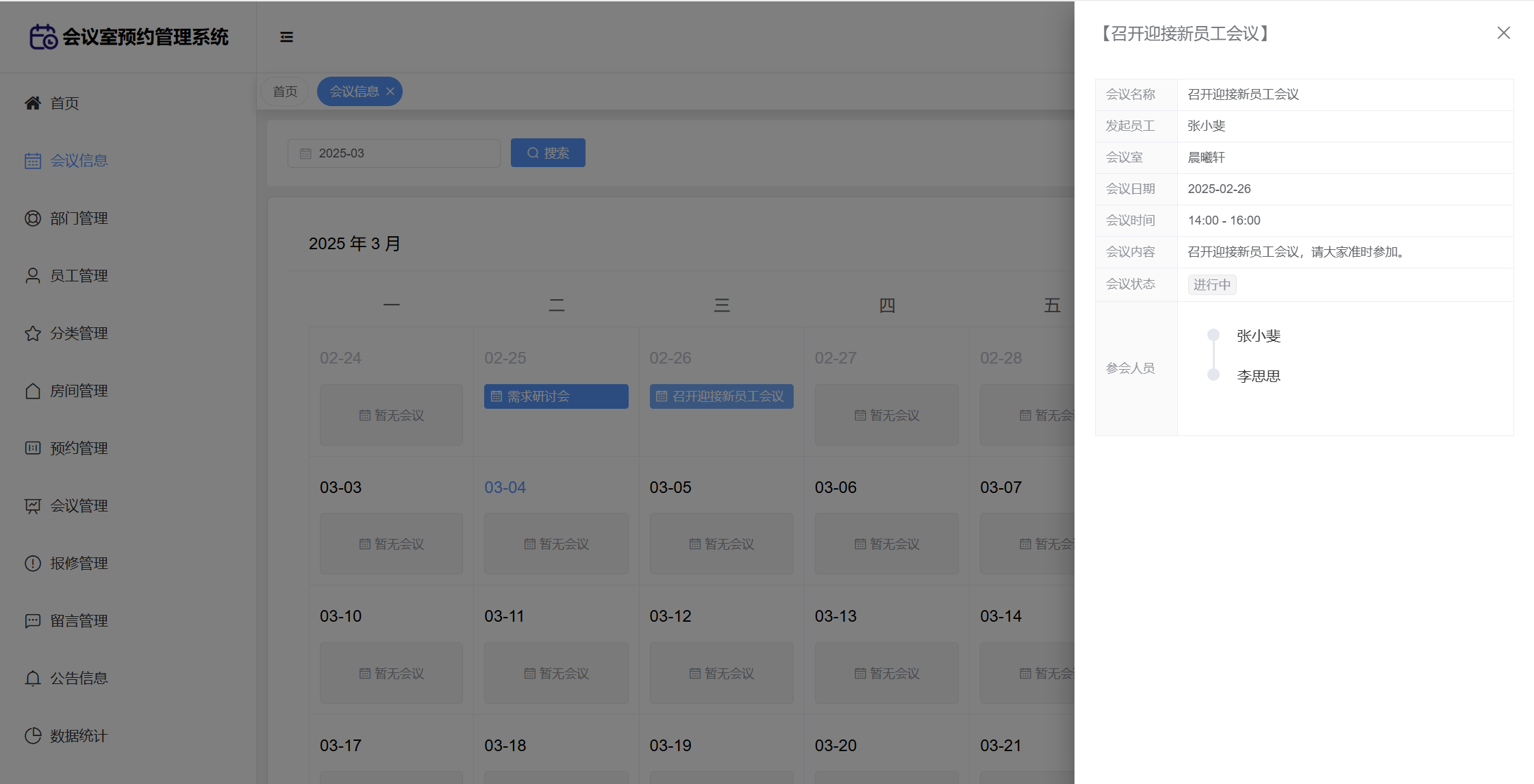The width and height of the screenshot is (1534, 784).
Task: Open the 需求研讨会 meeting on 02-25
Action: (556, 396)
